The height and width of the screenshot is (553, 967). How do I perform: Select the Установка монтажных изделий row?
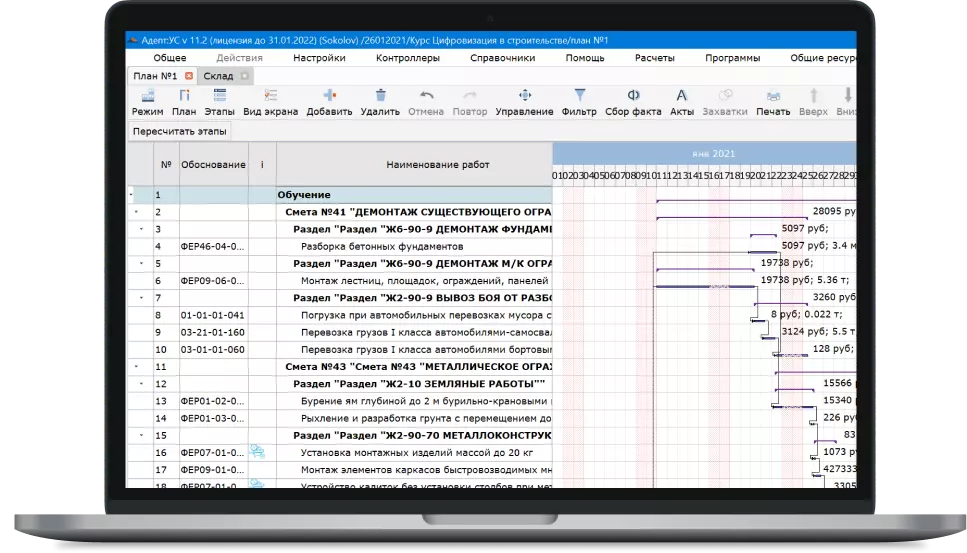point(416,453)
